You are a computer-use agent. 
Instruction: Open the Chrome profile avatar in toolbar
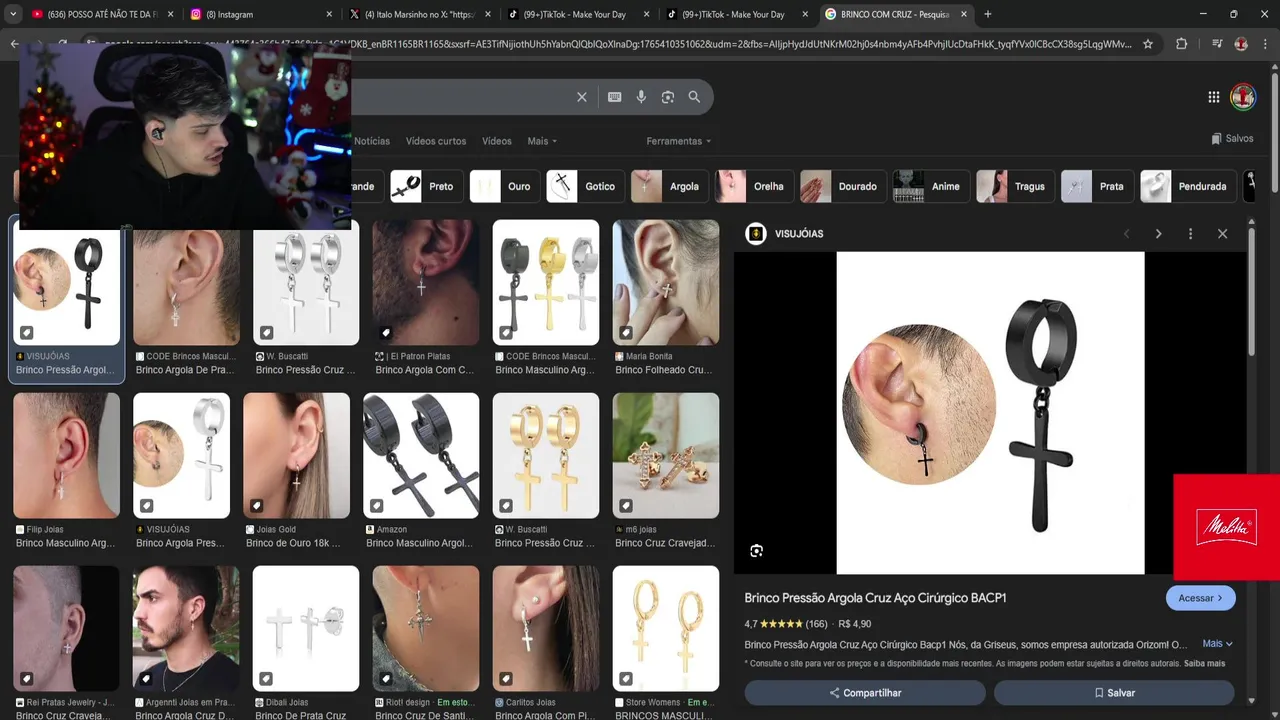tap(1241, 44)
